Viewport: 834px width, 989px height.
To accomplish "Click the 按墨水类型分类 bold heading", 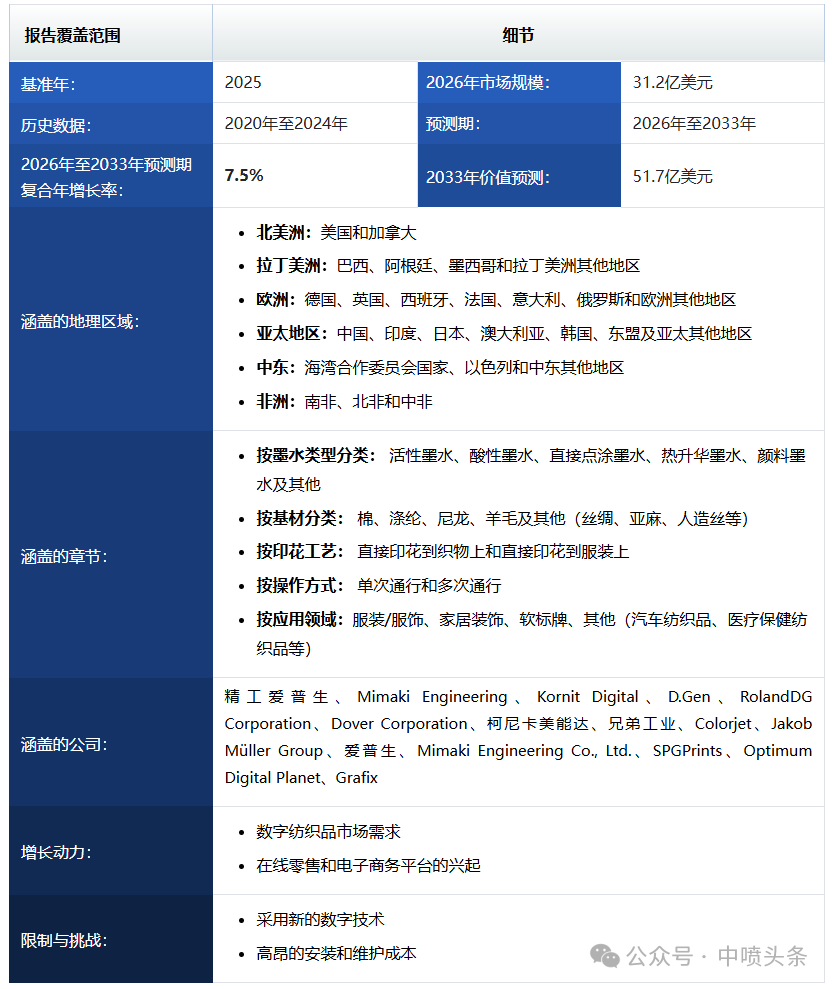I will coord(315,455).
